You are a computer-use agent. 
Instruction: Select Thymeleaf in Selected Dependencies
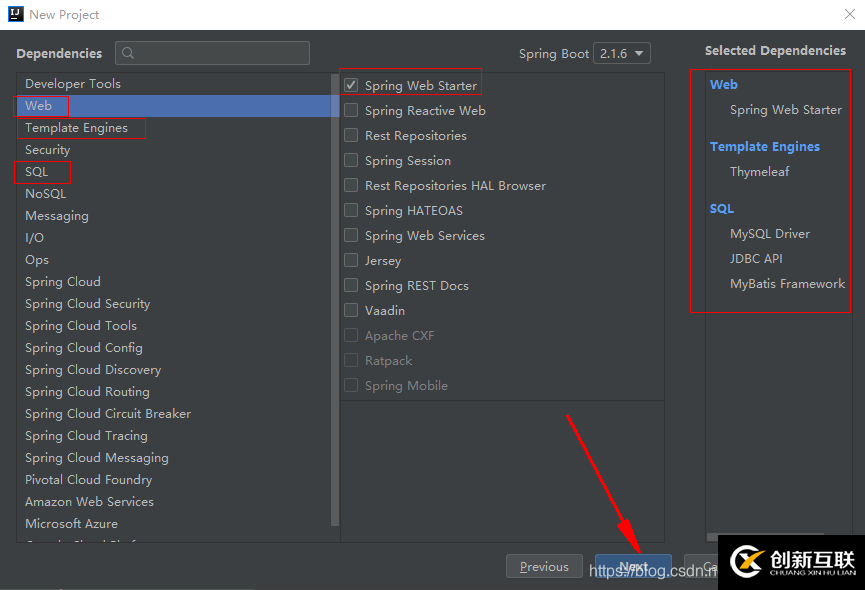[759, 171]
